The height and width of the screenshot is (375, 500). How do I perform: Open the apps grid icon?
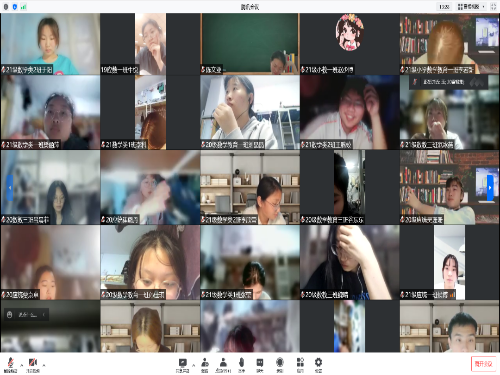(300, 365)
